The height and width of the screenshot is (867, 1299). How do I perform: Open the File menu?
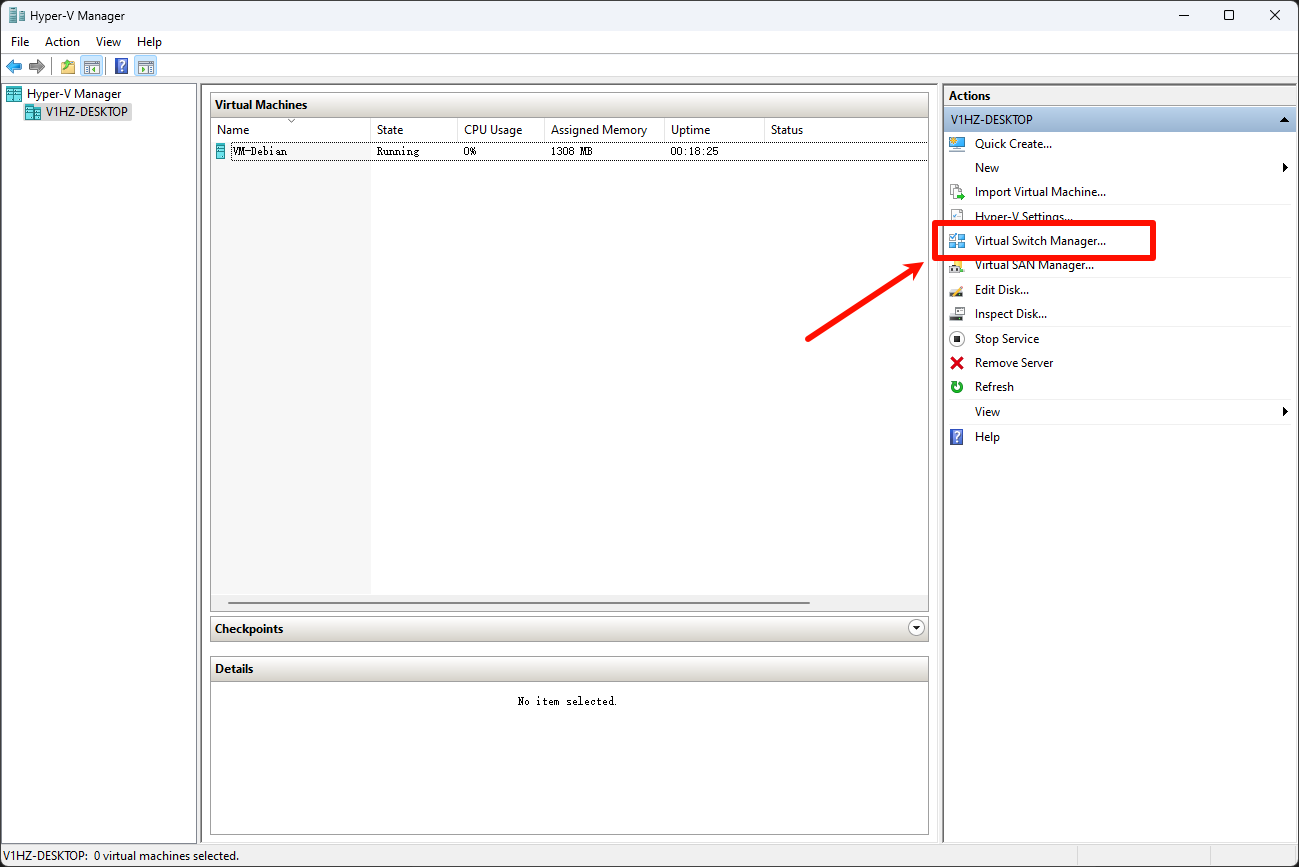tap(20, 42)
